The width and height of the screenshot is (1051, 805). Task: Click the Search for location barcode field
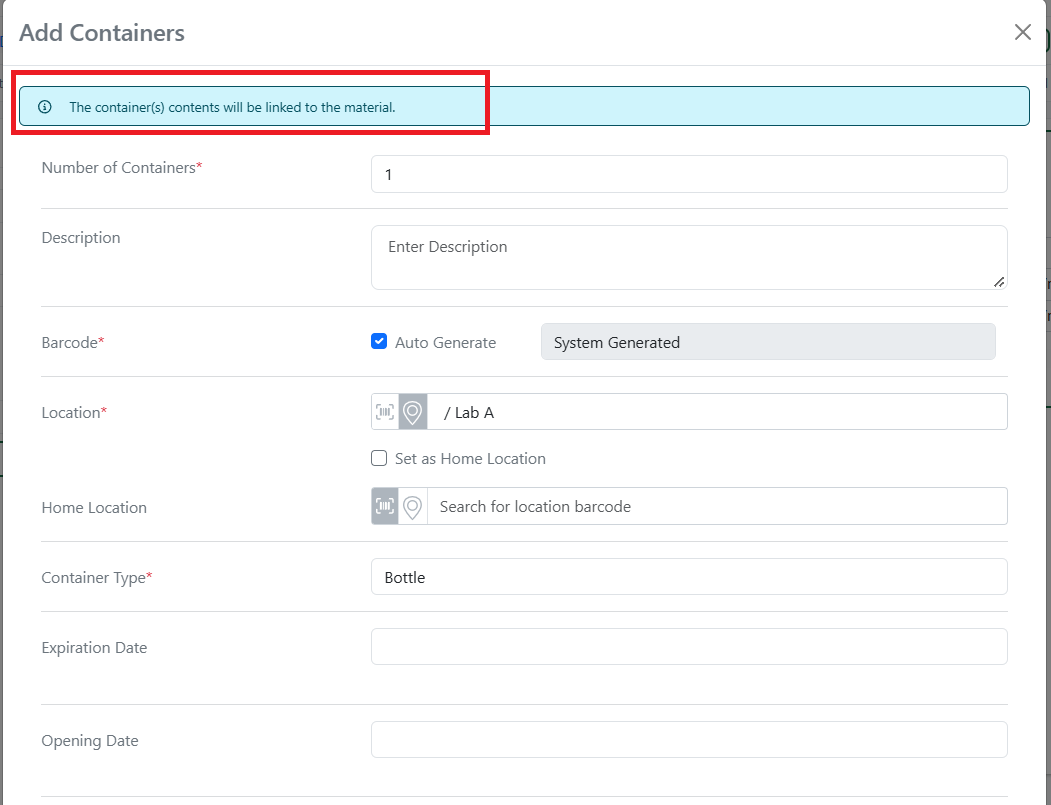click(717, 506)
